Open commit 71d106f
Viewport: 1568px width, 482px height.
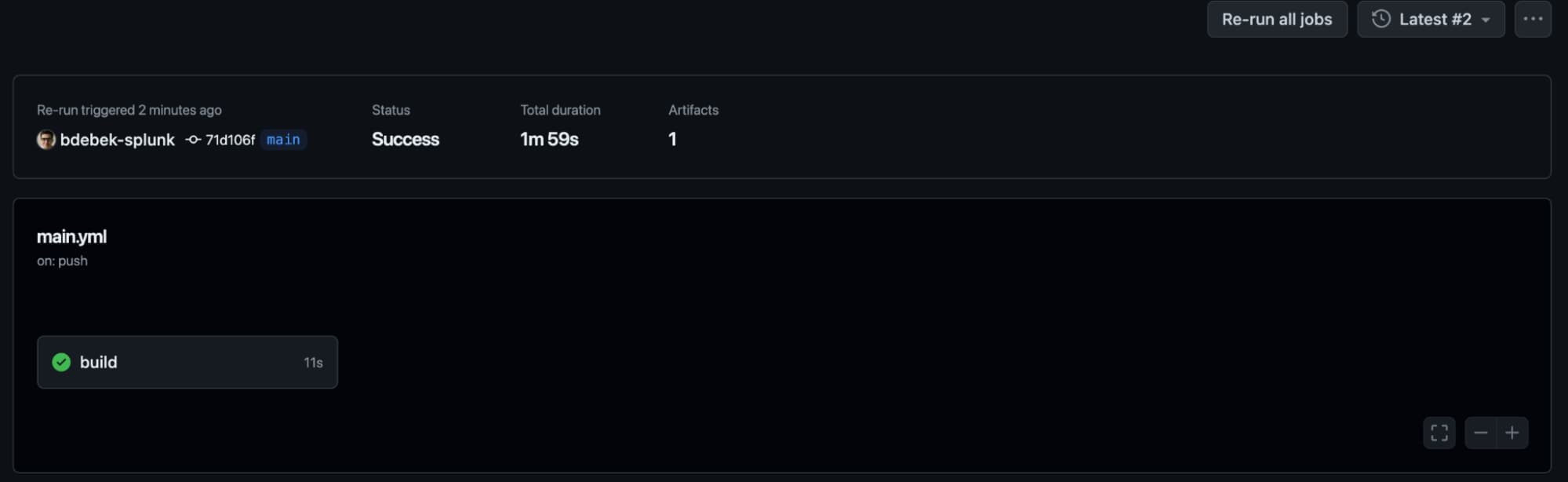[230, 140]
